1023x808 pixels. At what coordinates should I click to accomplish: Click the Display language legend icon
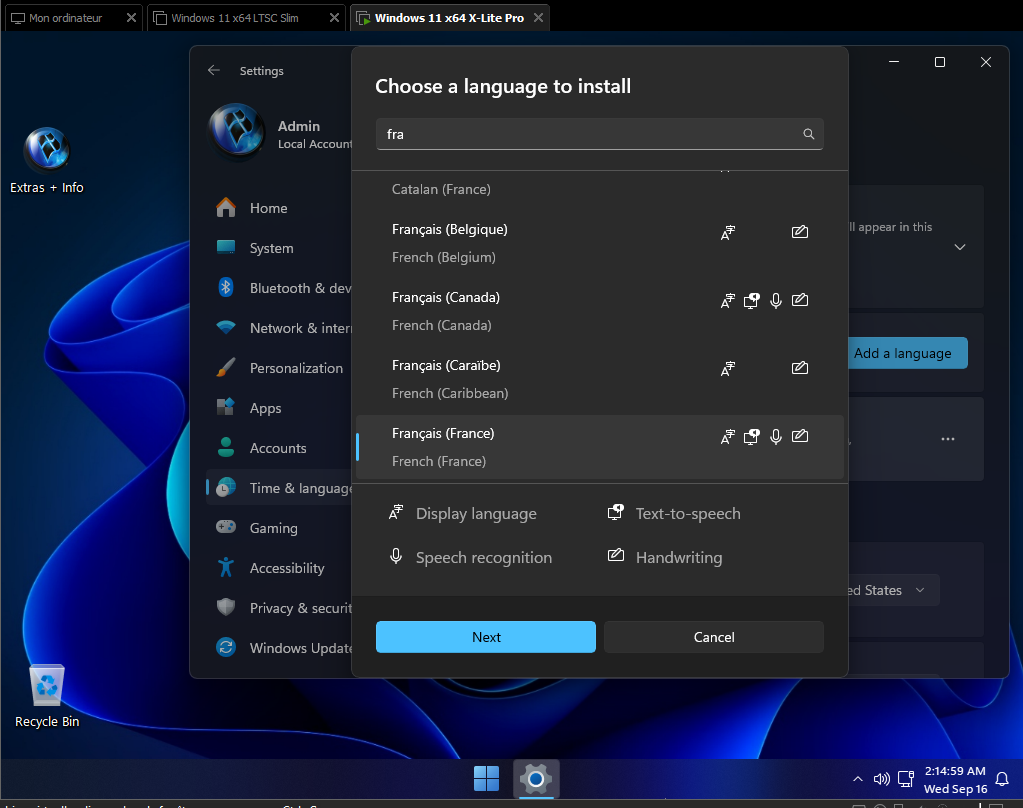point(396,512)
